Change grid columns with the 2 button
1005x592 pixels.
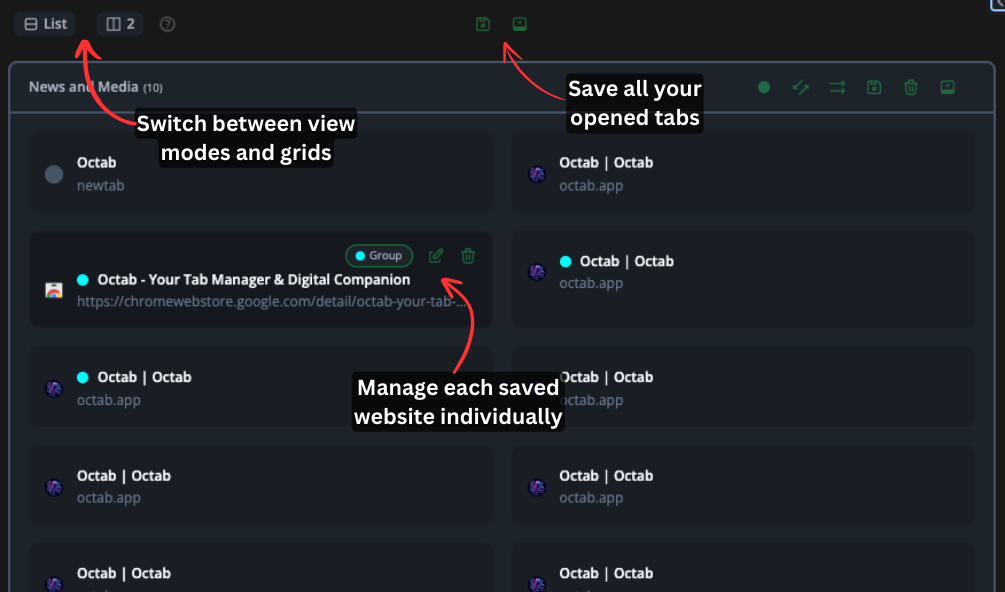[119, 24]
